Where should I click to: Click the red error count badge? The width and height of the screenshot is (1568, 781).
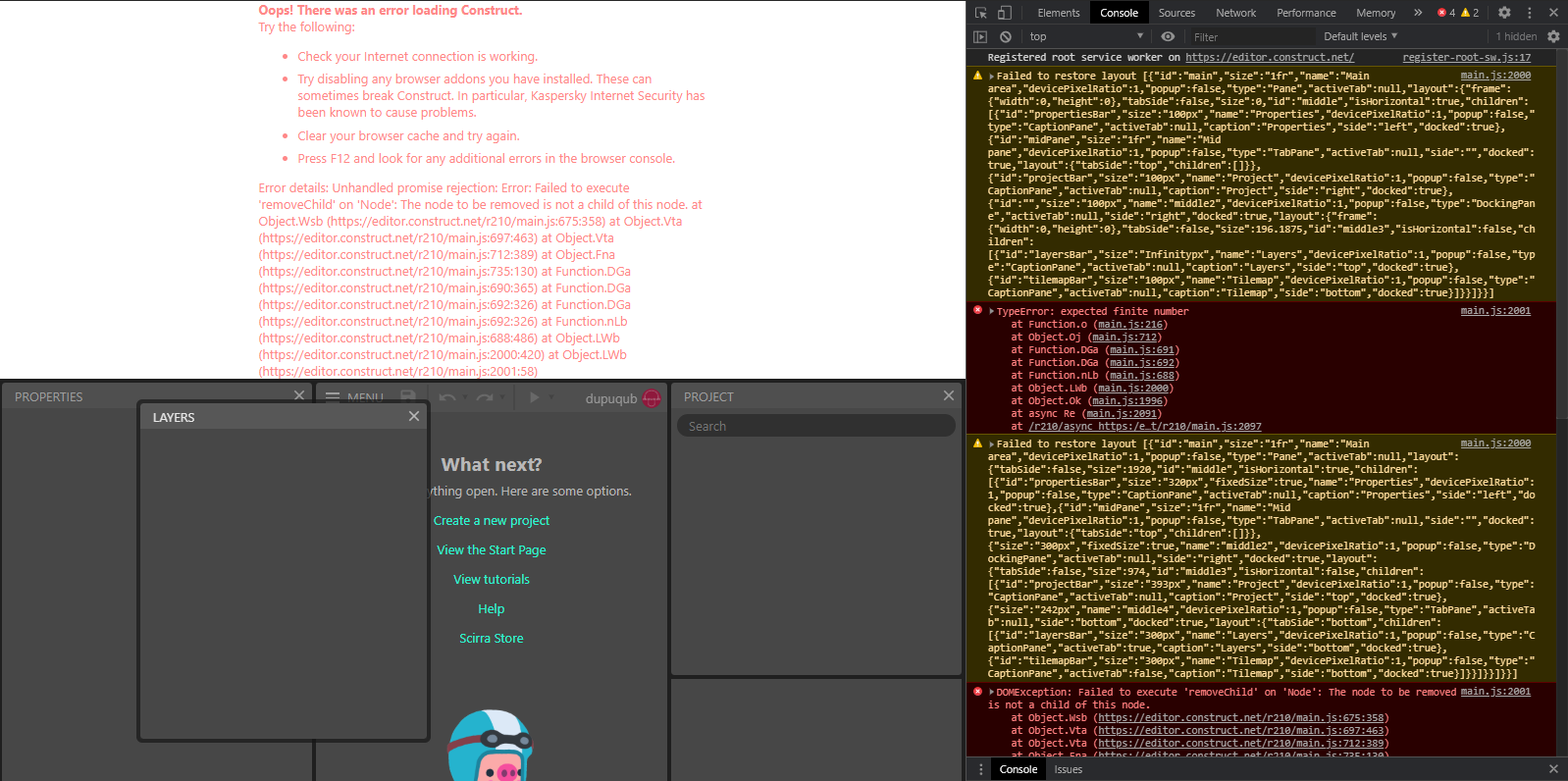(1446, 13)
